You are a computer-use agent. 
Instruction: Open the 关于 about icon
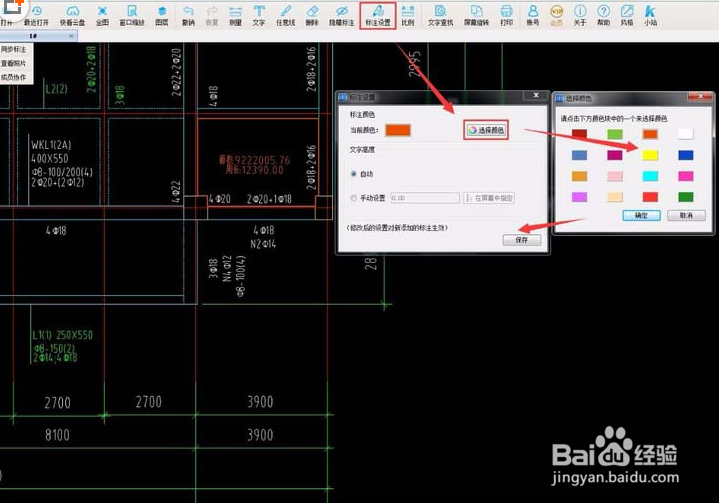(580, 15)
